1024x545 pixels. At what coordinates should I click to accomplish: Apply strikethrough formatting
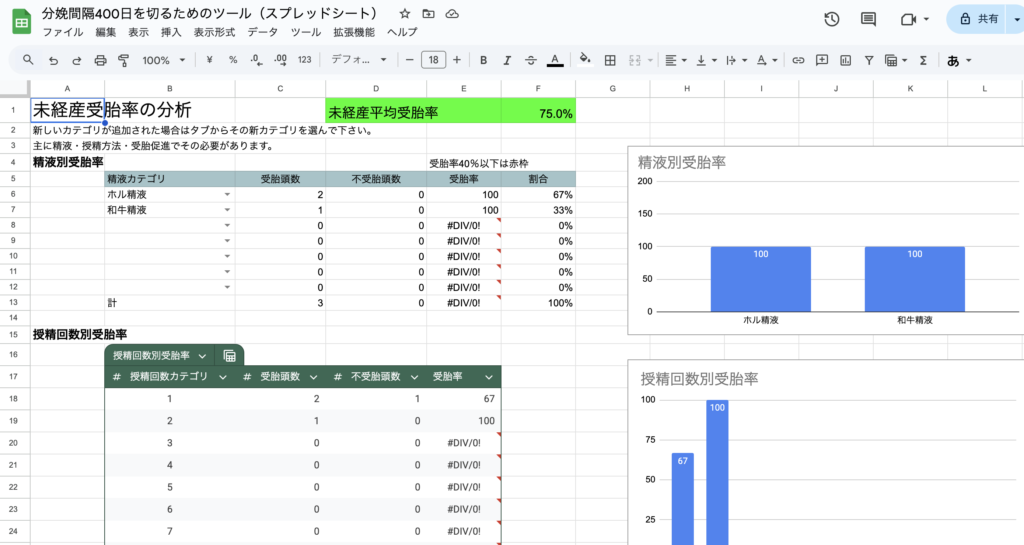[530, 60]
